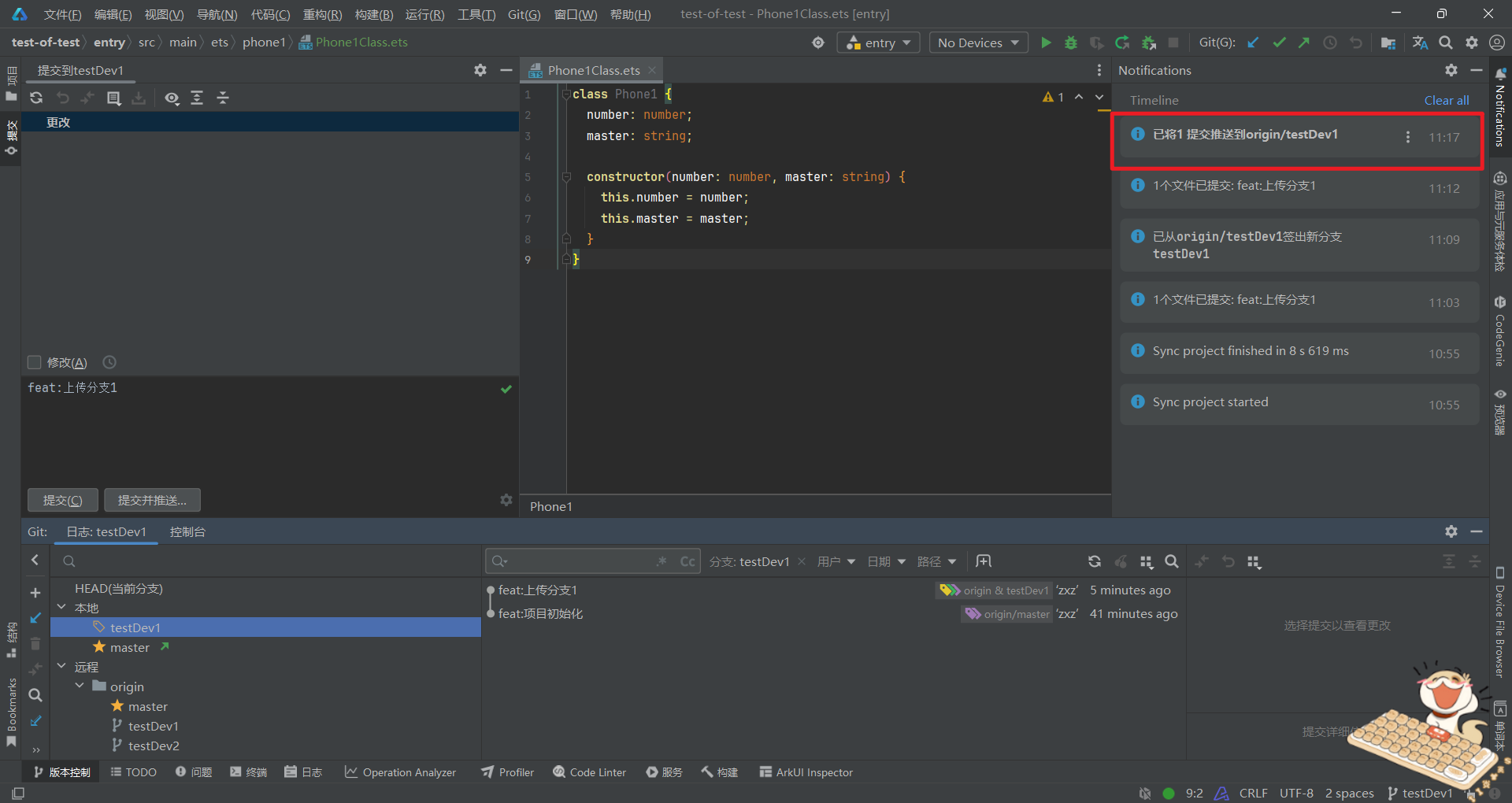Start debugging with the green bug icon

click(x=1071, y=43)
